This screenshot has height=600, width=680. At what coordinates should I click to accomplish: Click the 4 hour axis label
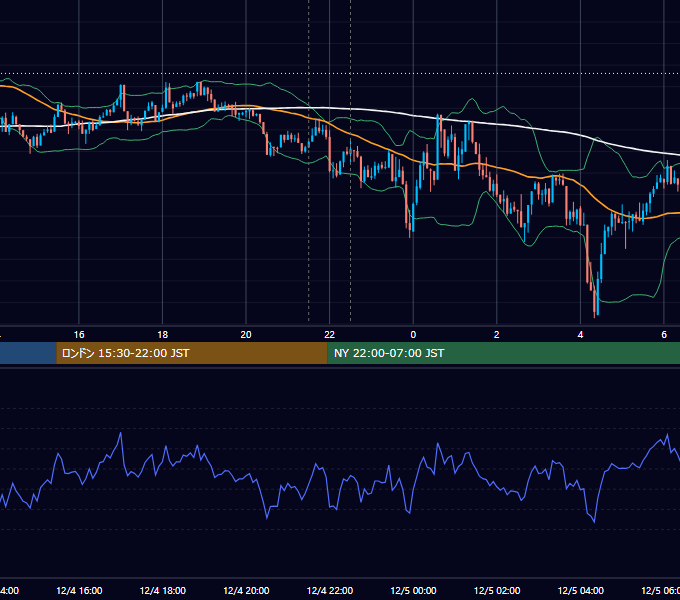point(580,335)
